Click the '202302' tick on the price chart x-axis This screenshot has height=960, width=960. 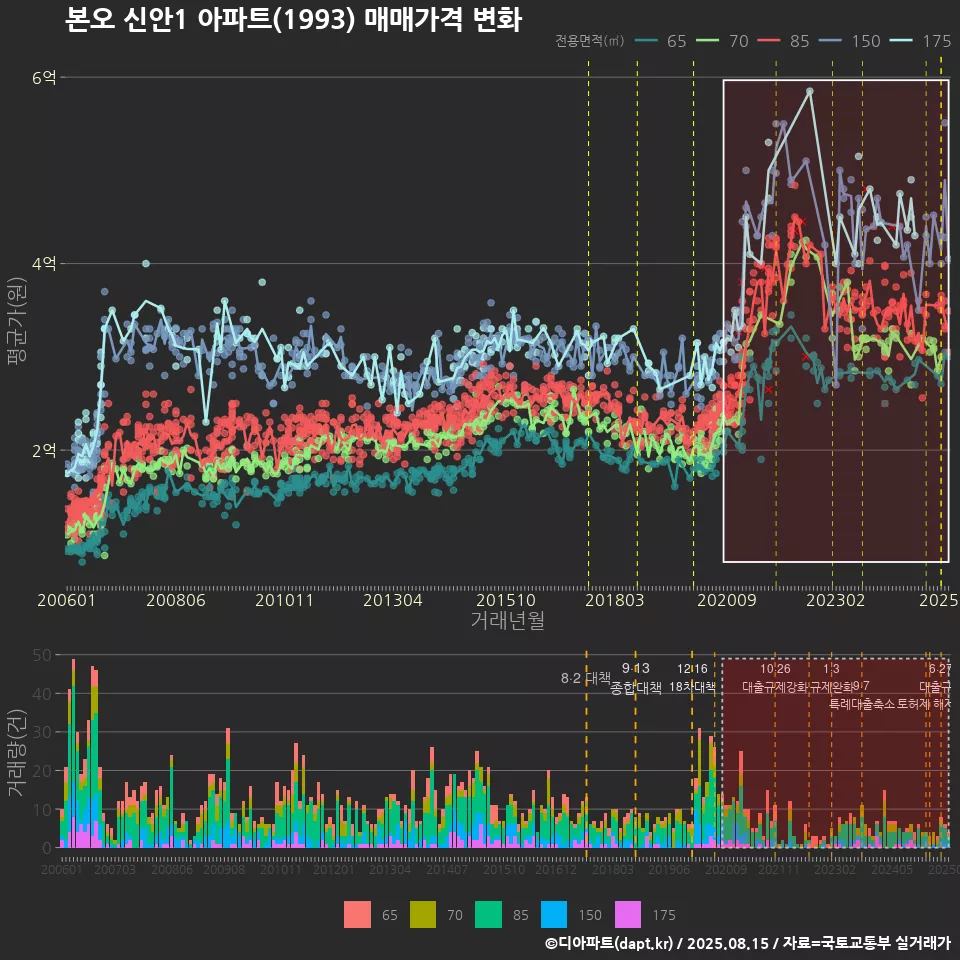836,600
